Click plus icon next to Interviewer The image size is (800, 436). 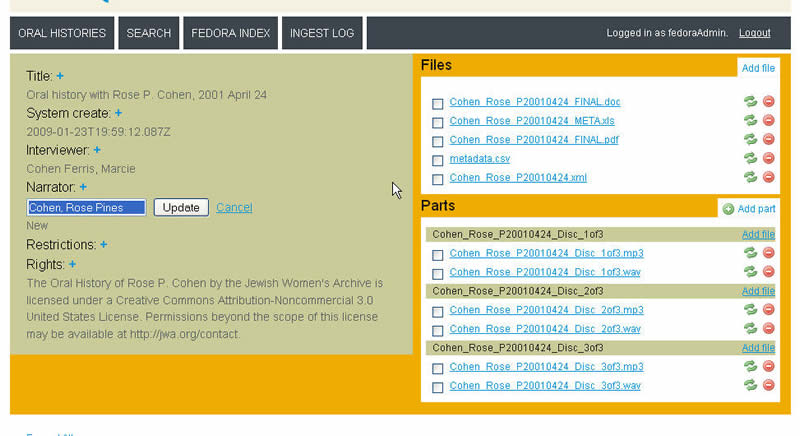[97, 150]
